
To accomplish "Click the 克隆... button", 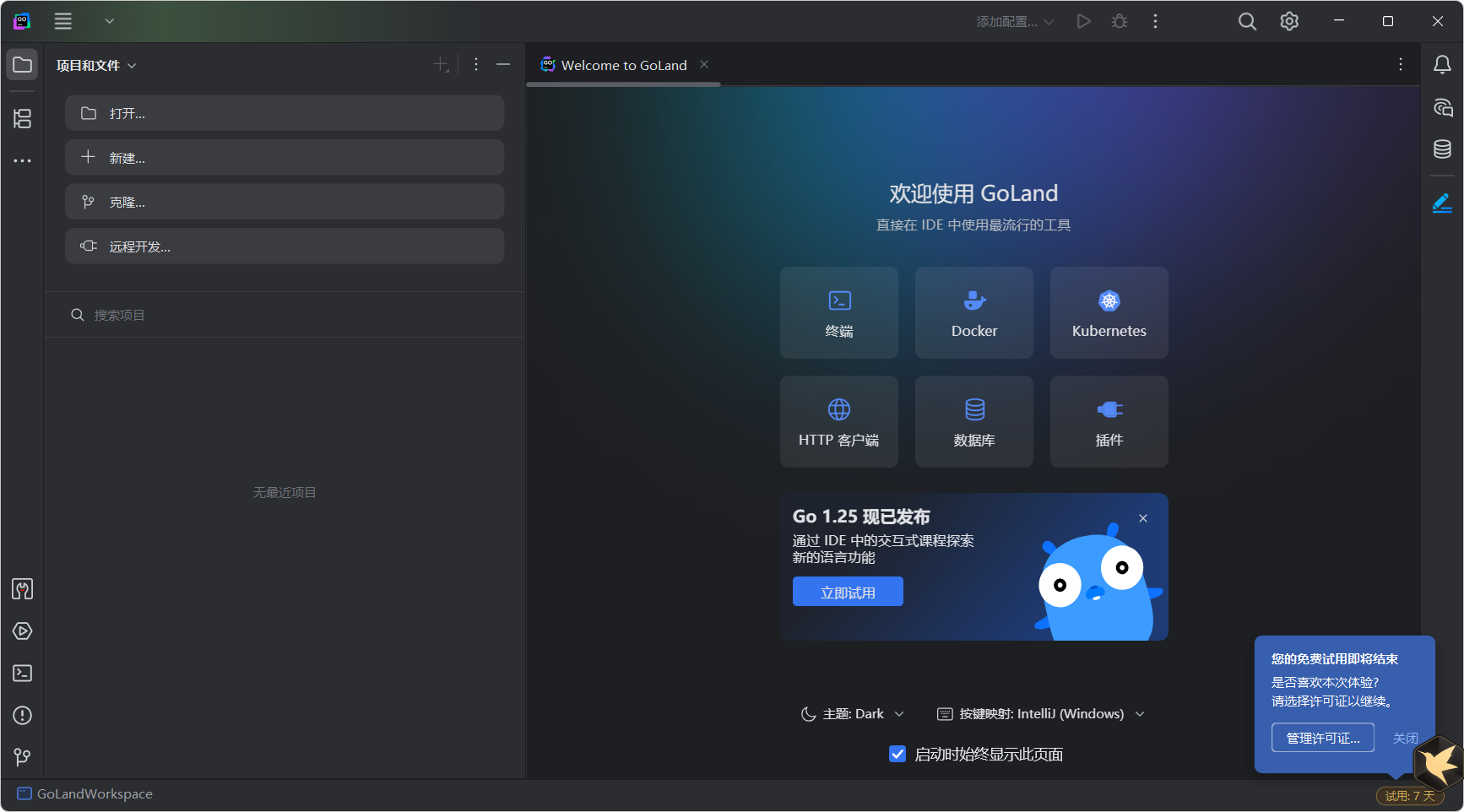I will [285, 202].
